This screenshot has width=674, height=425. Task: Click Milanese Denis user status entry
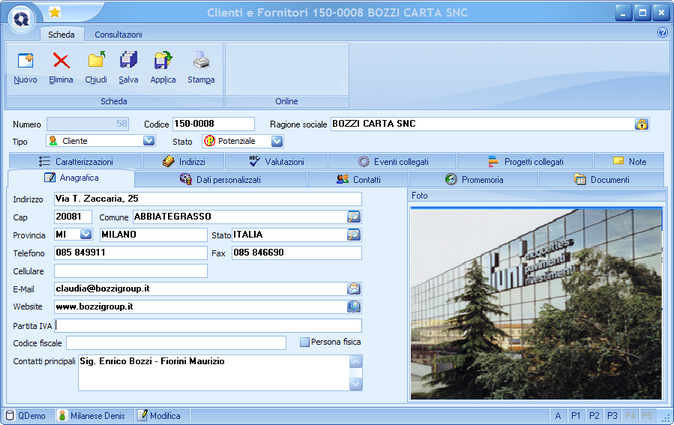coord(92,416)
